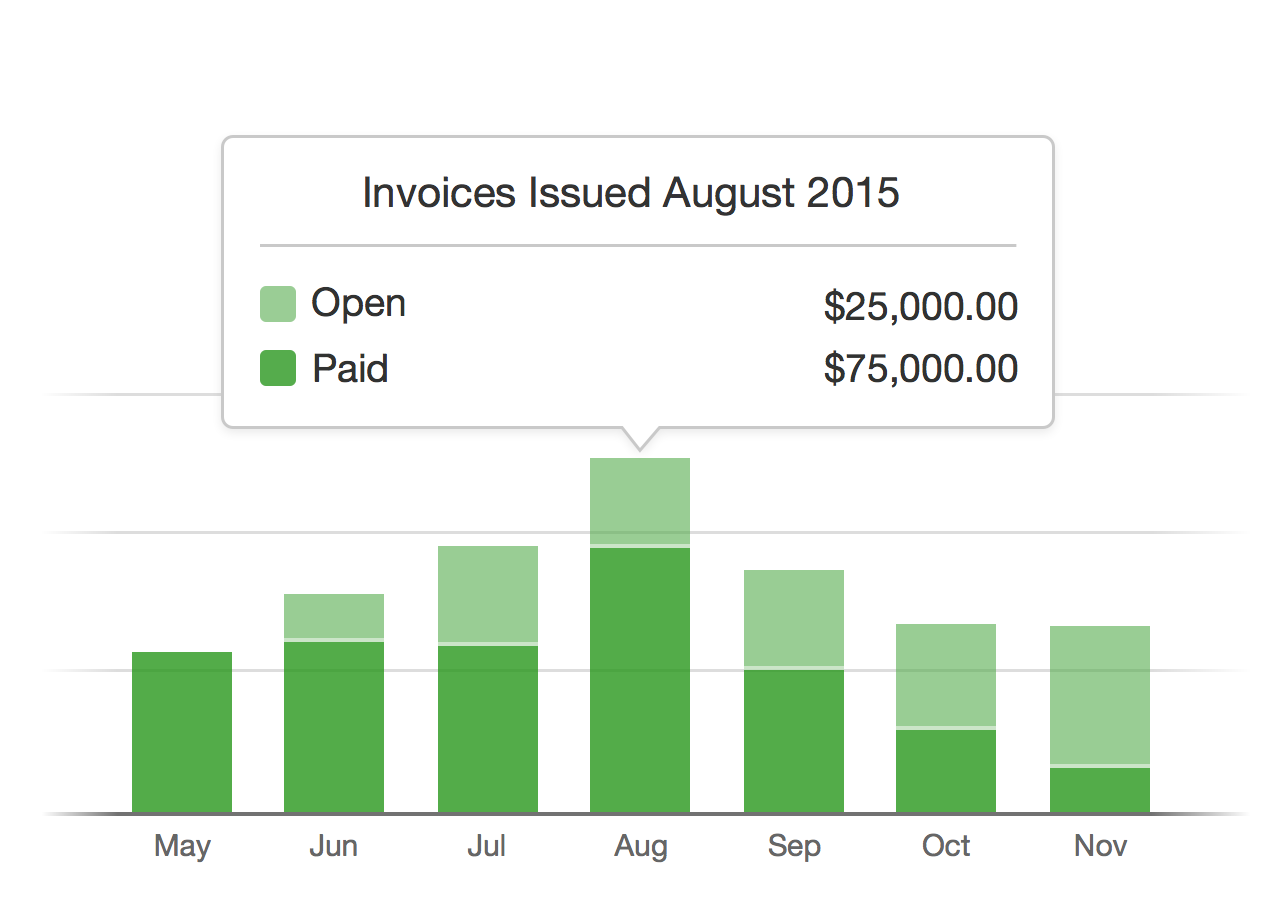The image size is (1280, 908).
Task: Select the August open invoices segment
Action: click(x=640, y=501)
